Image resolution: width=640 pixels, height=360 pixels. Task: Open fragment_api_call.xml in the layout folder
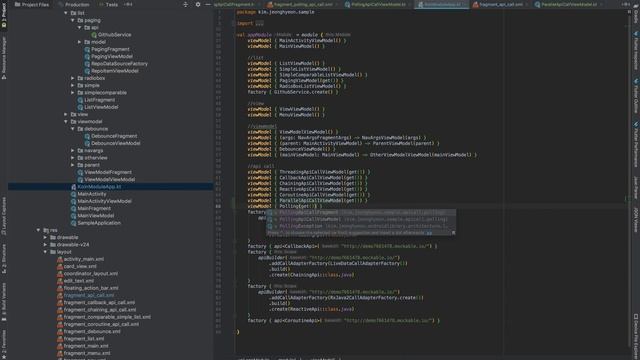pyautogui.click(x=85, y=295)
